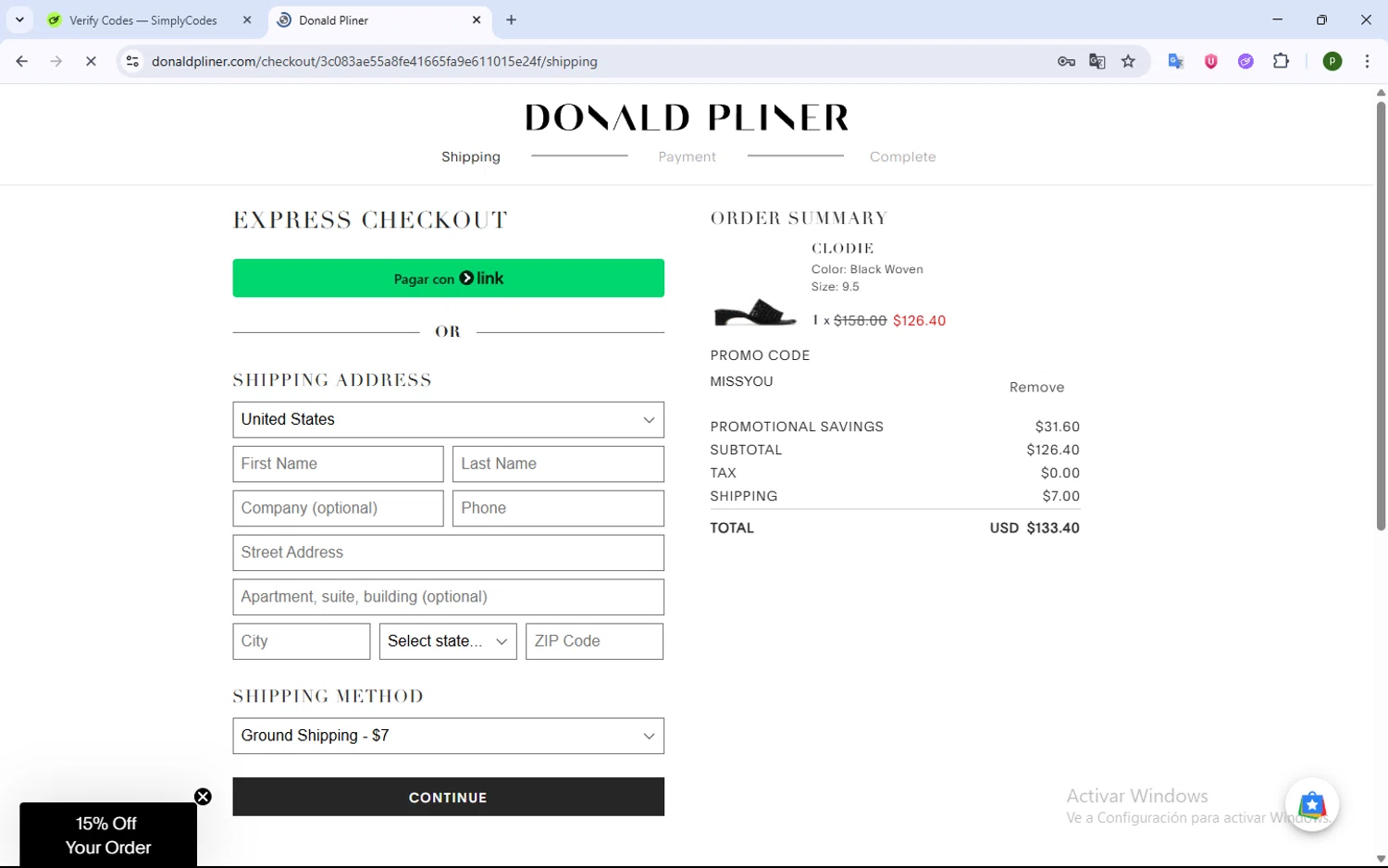1388x868 pixels.
Task: Click the Payment checkout step
Action: click(x=687, y=156)
